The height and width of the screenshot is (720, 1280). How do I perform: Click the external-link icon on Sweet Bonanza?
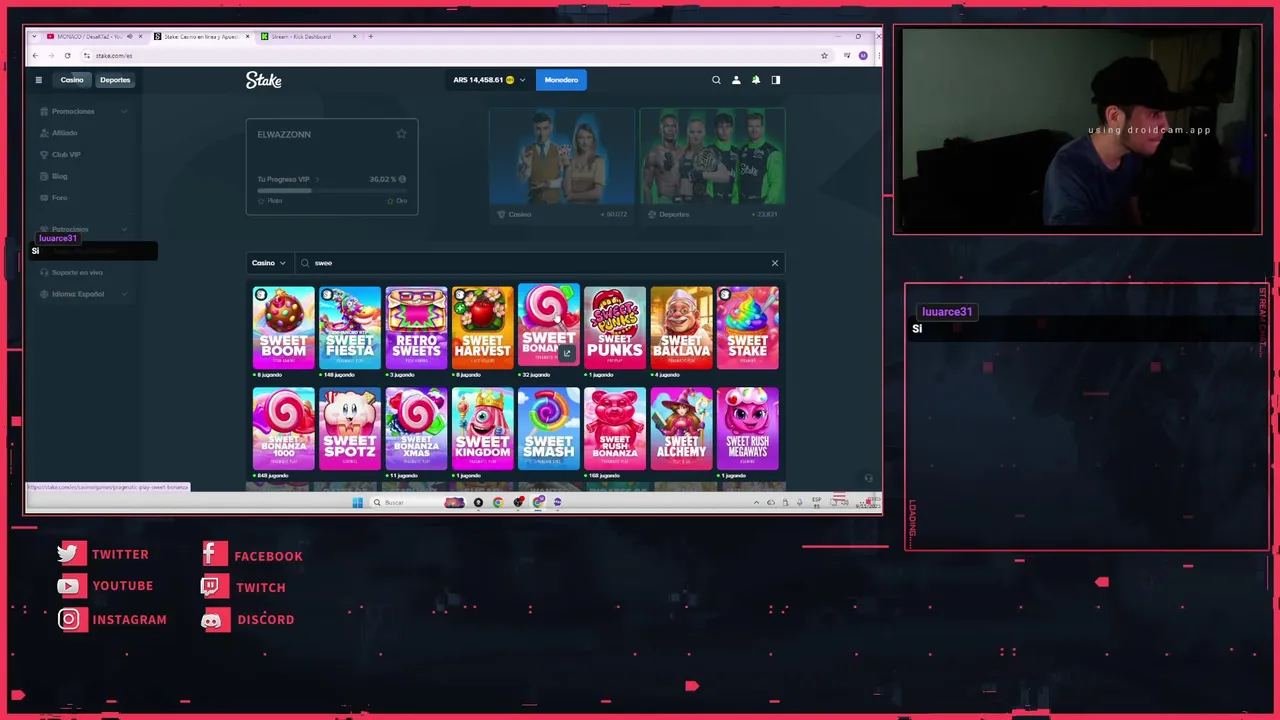(x=567, y=353)
